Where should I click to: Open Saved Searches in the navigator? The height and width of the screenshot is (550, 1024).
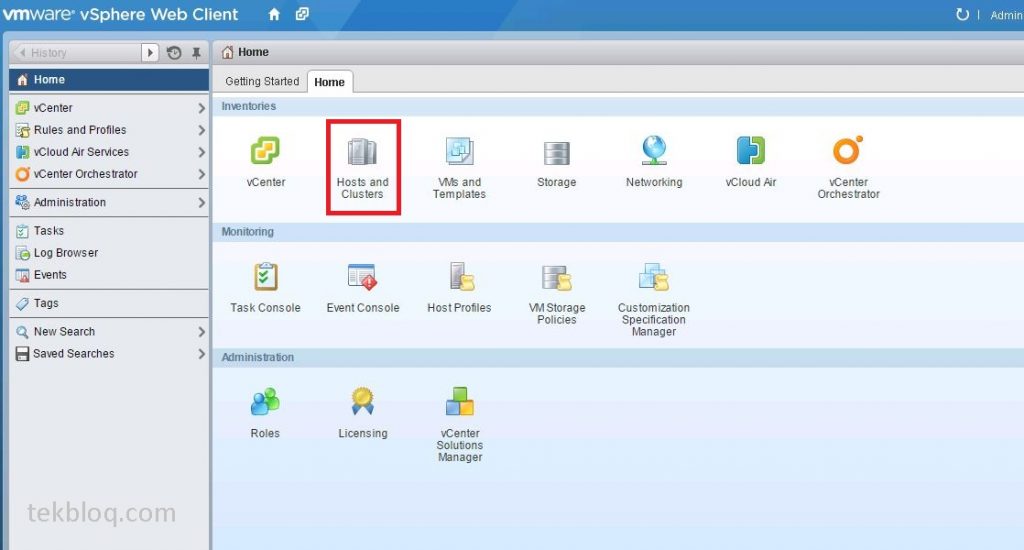click(109, 354)
